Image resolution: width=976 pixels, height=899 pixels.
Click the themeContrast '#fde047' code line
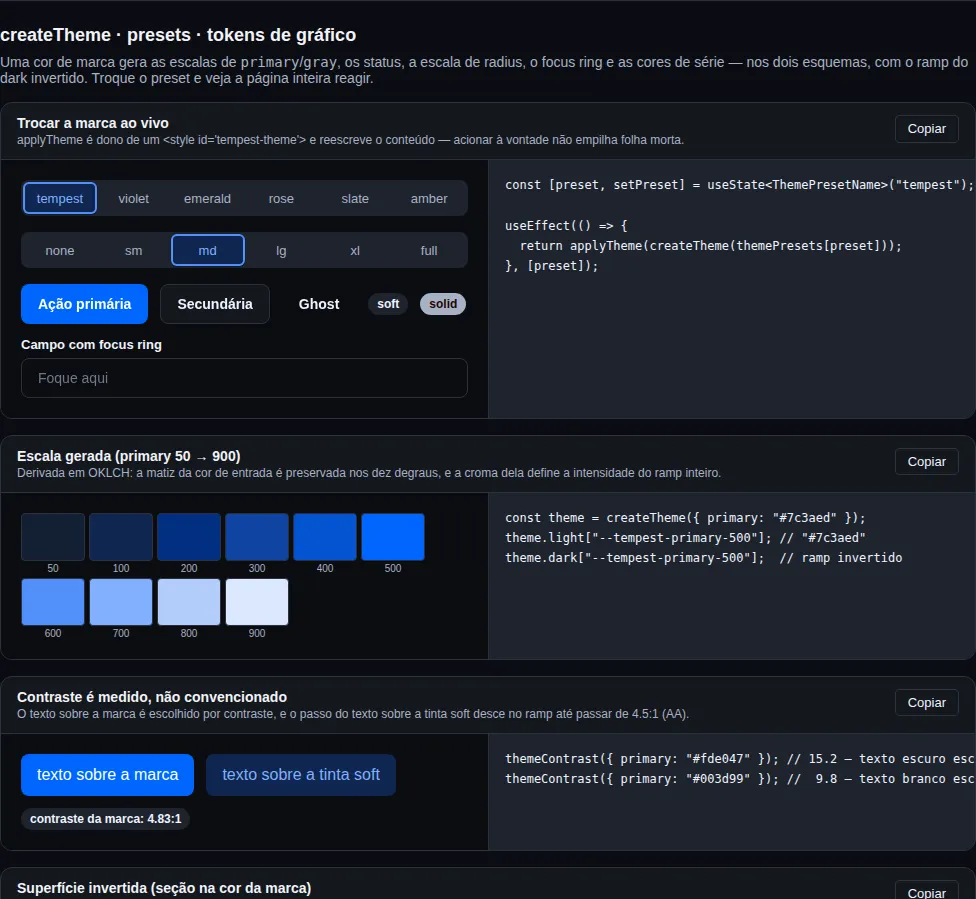pos(739,758)
